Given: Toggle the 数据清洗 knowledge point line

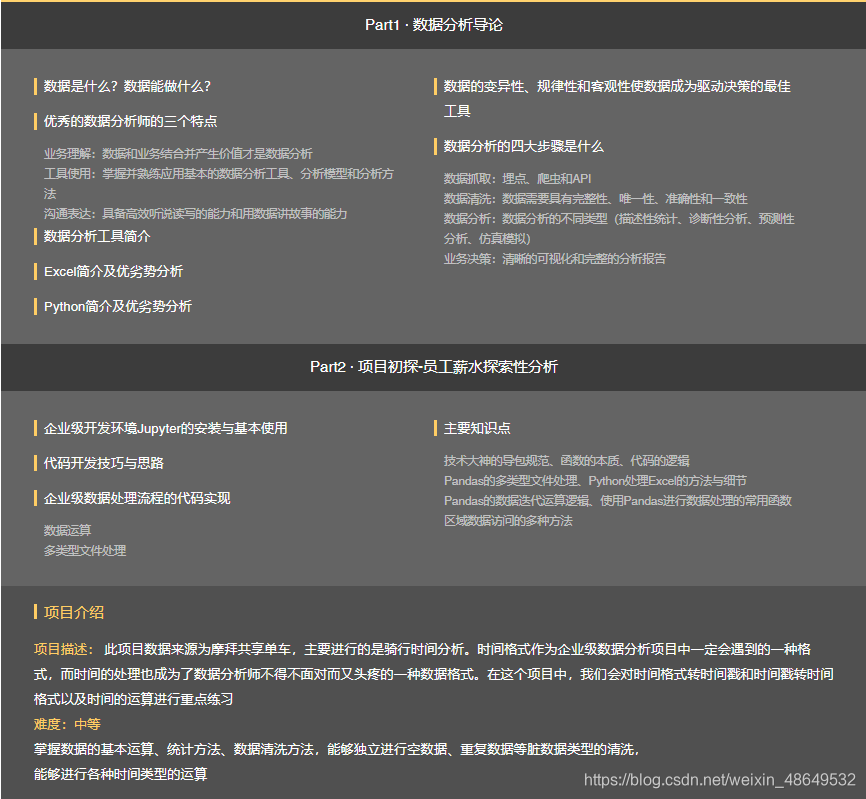Looking at the screenshot, I should click(595, 198).
